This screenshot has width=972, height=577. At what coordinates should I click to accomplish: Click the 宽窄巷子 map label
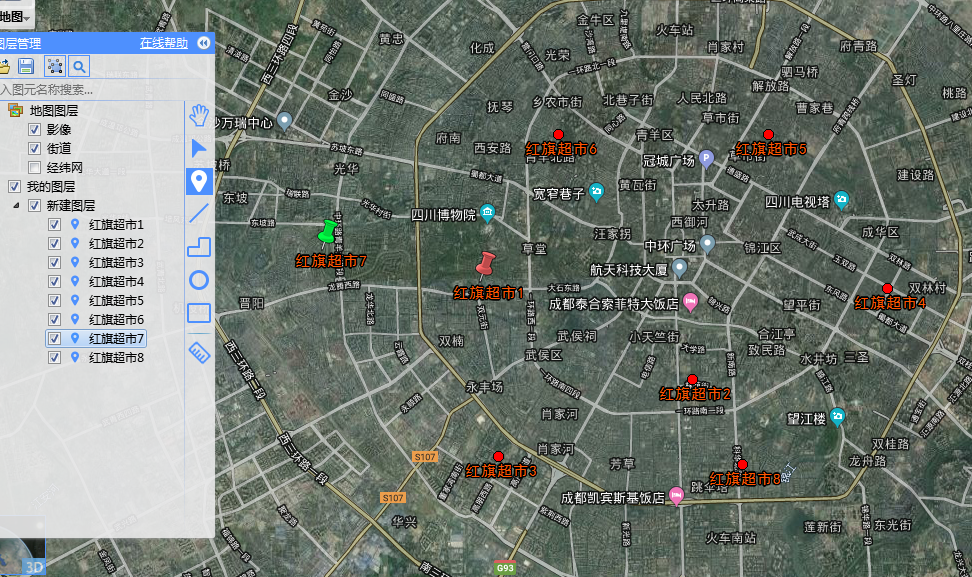pos(559,194)
